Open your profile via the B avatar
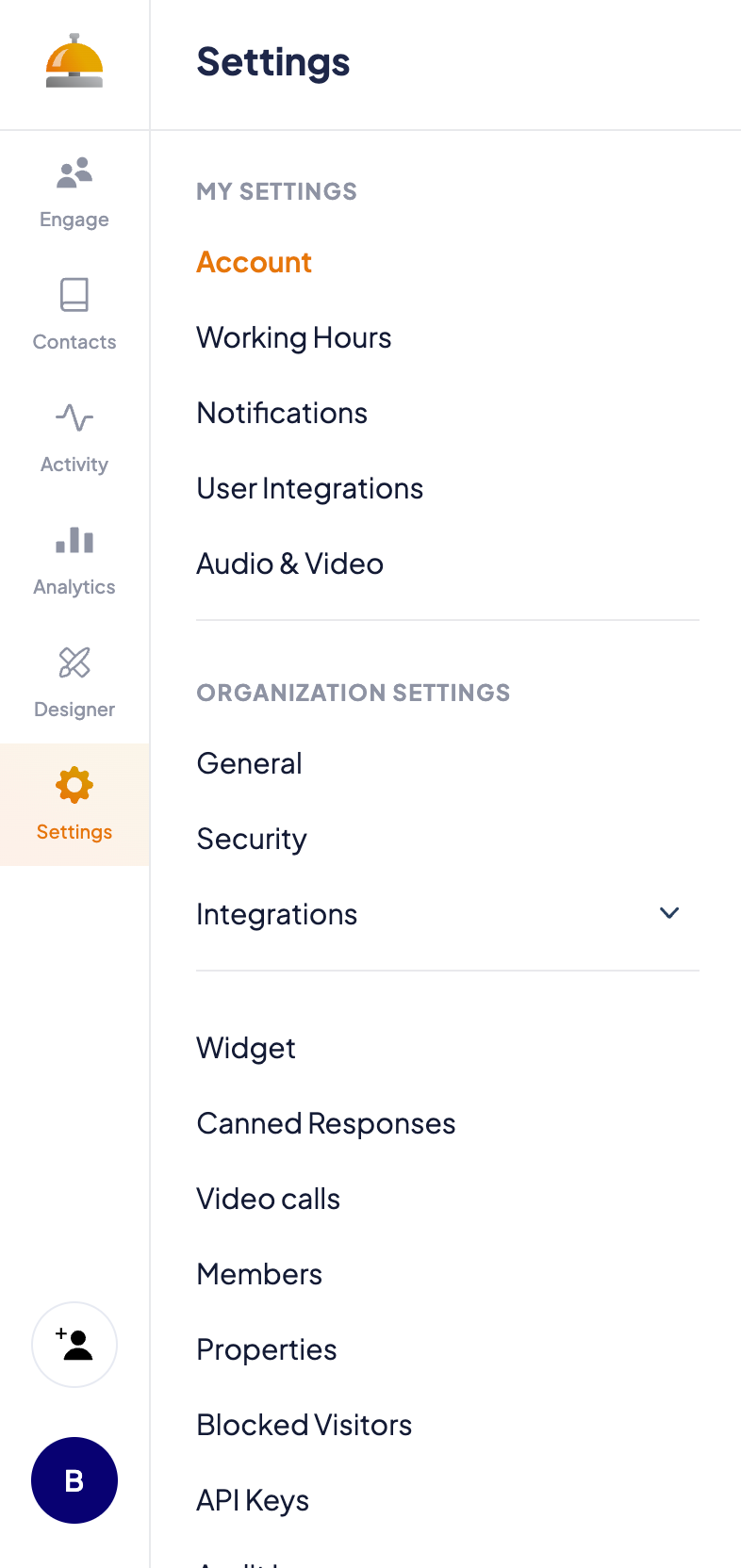Viewport: 741px width, 1568px height. [74, 1480]
